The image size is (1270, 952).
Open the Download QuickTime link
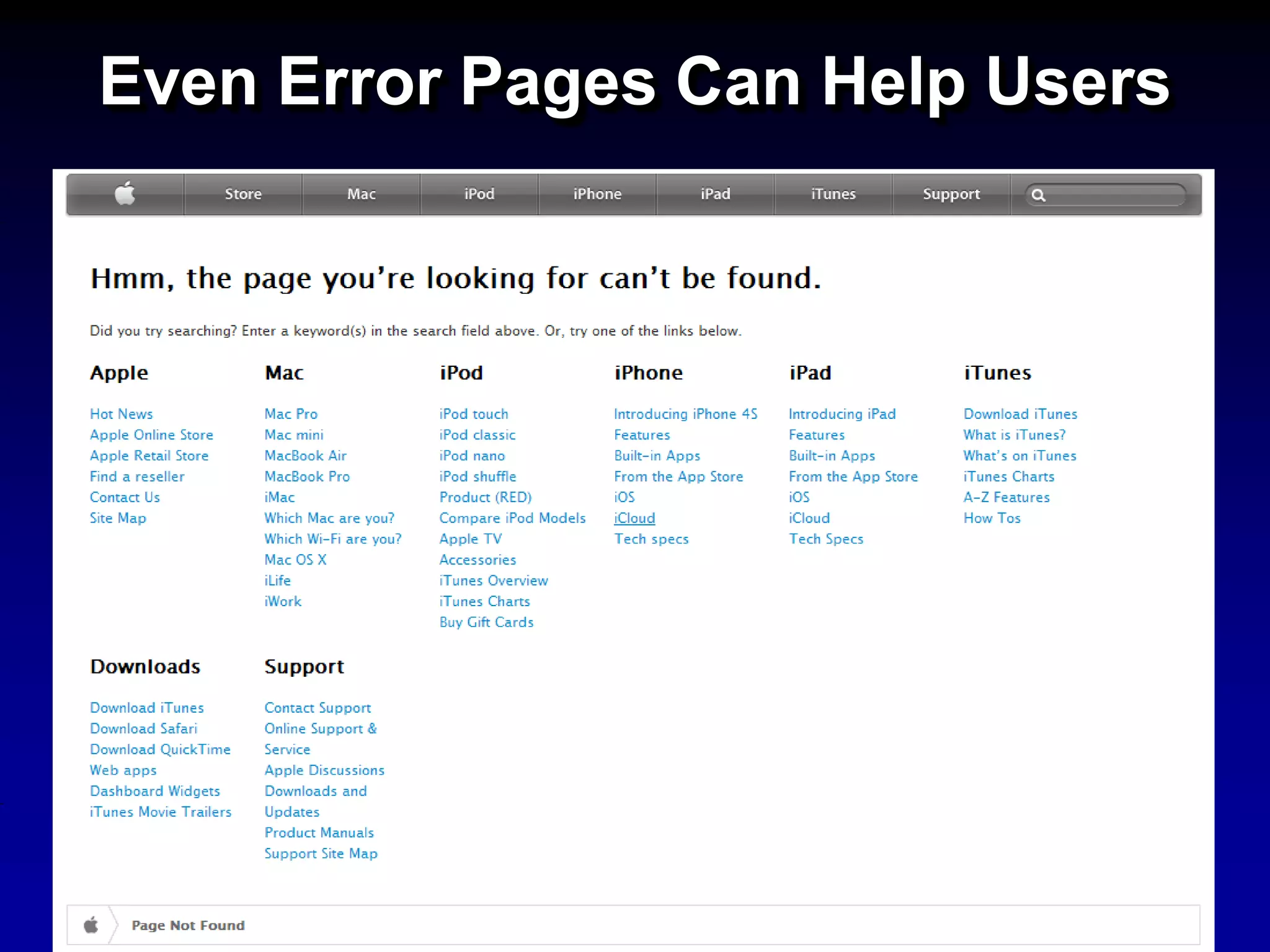[160, 749]
